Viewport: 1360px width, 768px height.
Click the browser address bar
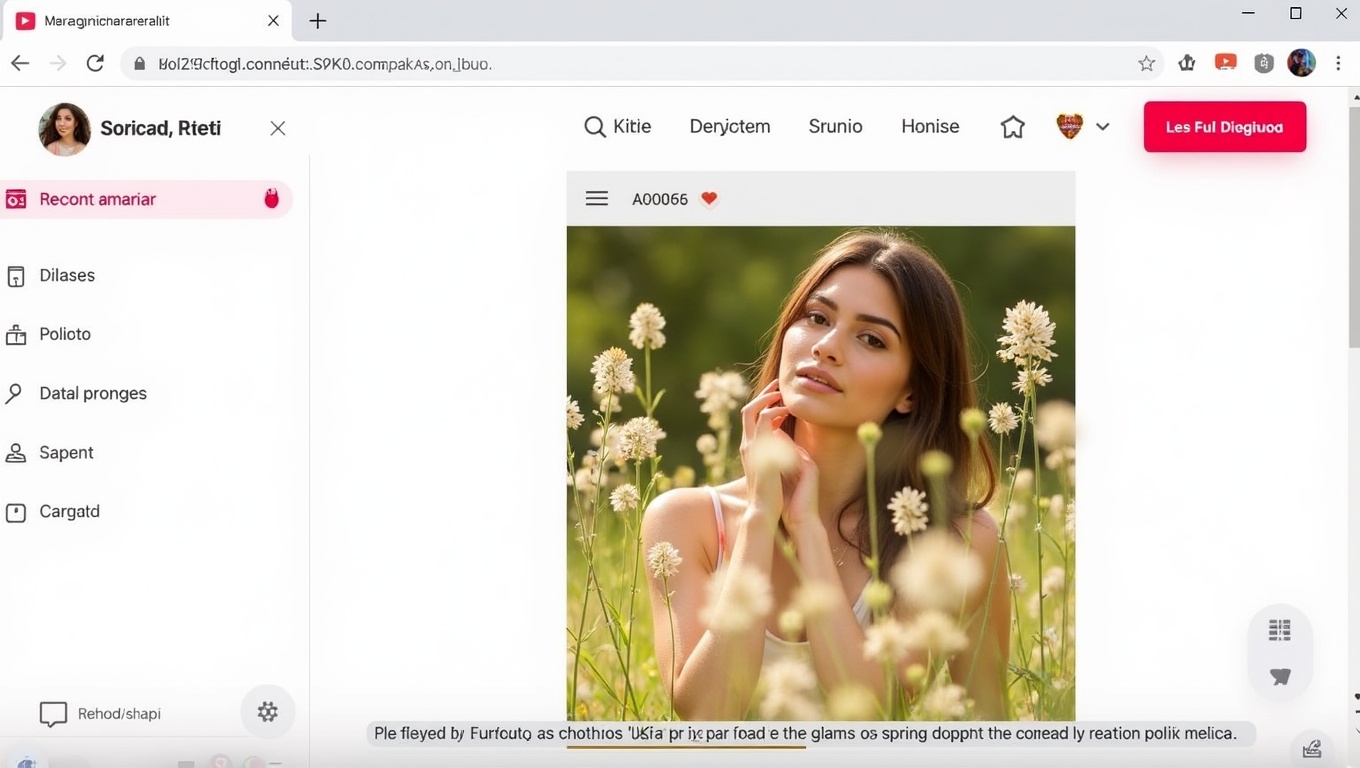click(x=640, y=64)
